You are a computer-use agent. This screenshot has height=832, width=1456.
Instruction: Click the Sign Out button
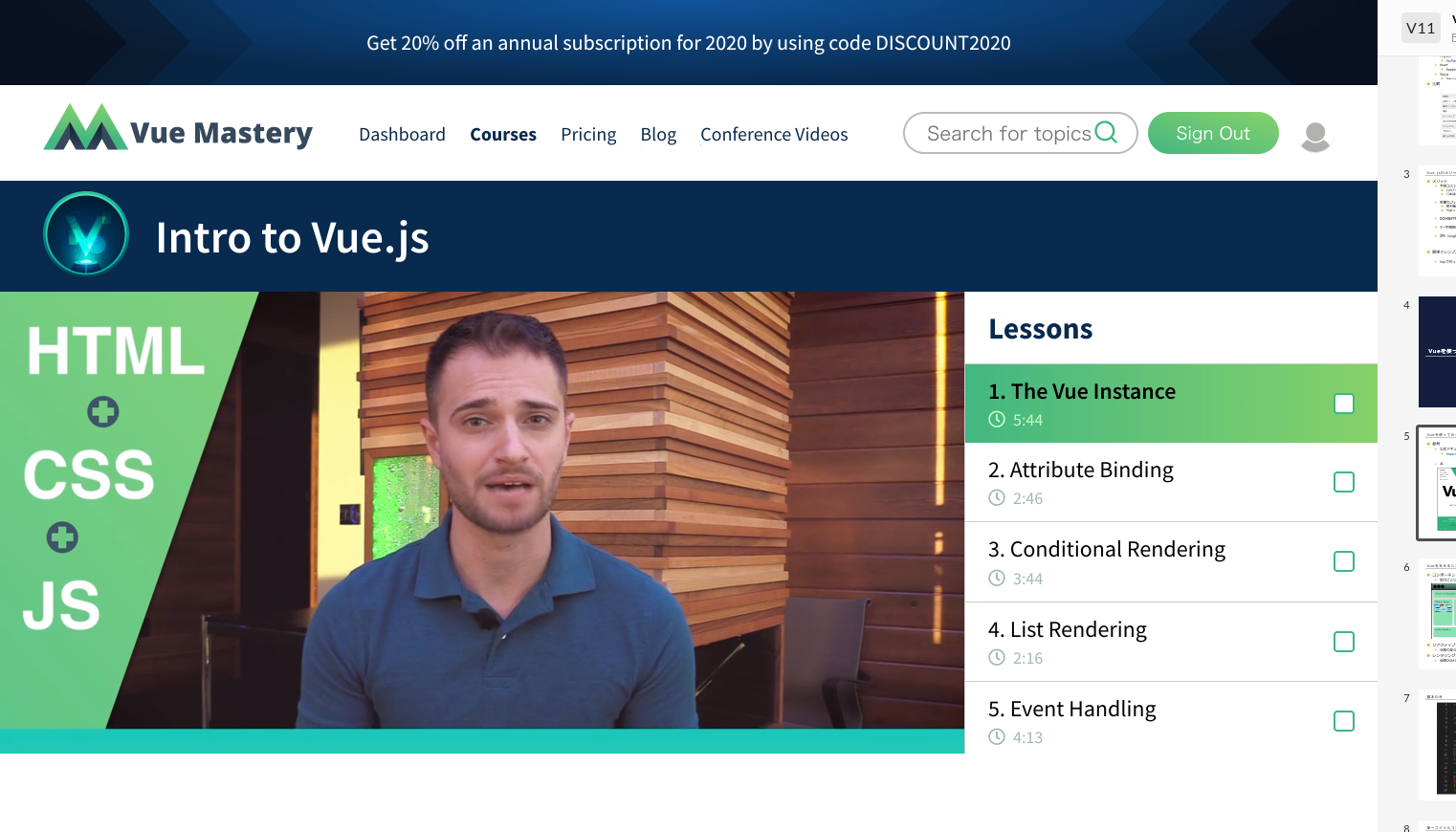pyautogui.click(x=1213, y=133)
